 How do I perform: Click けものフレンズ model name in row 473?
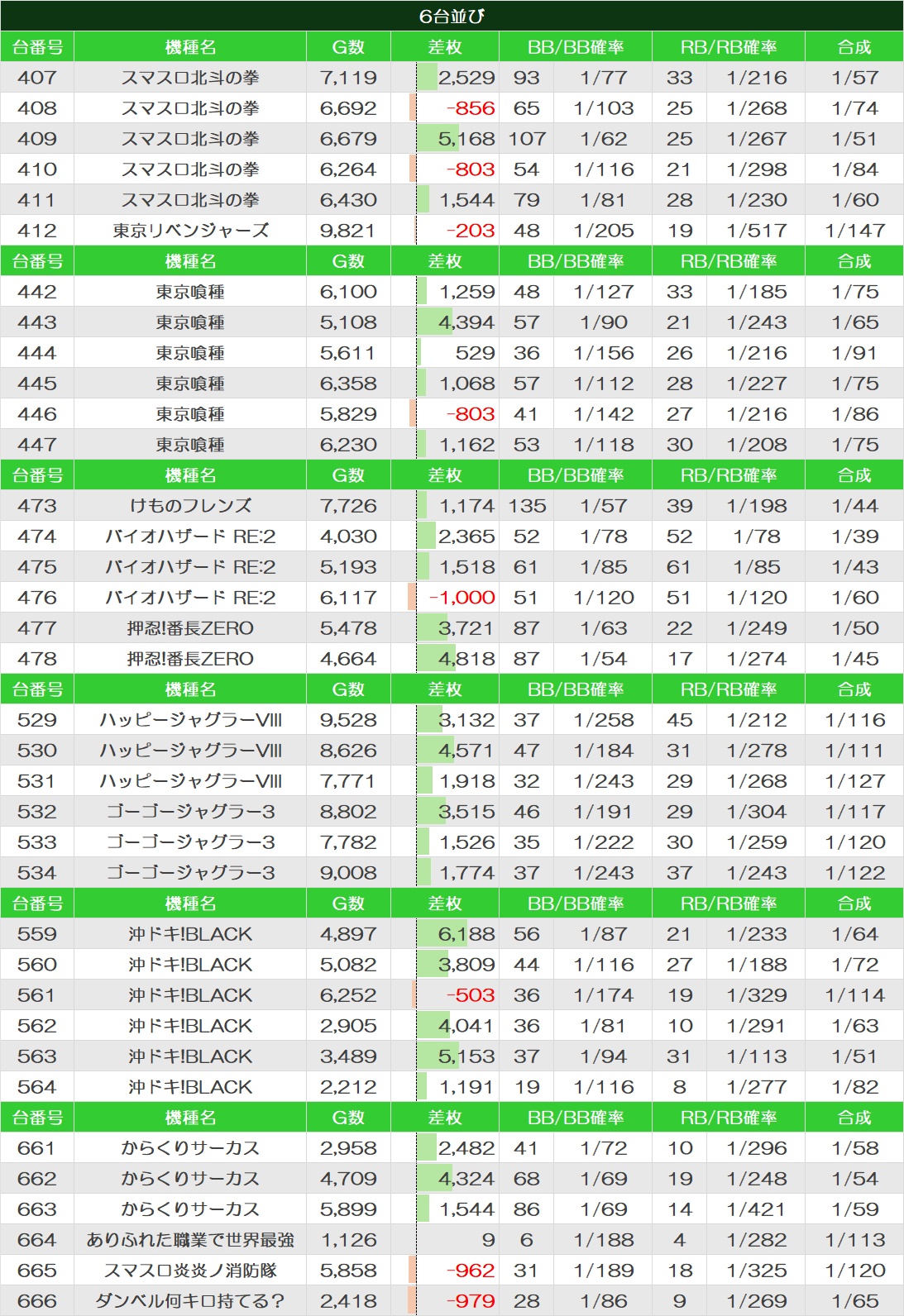pos(190,506)
